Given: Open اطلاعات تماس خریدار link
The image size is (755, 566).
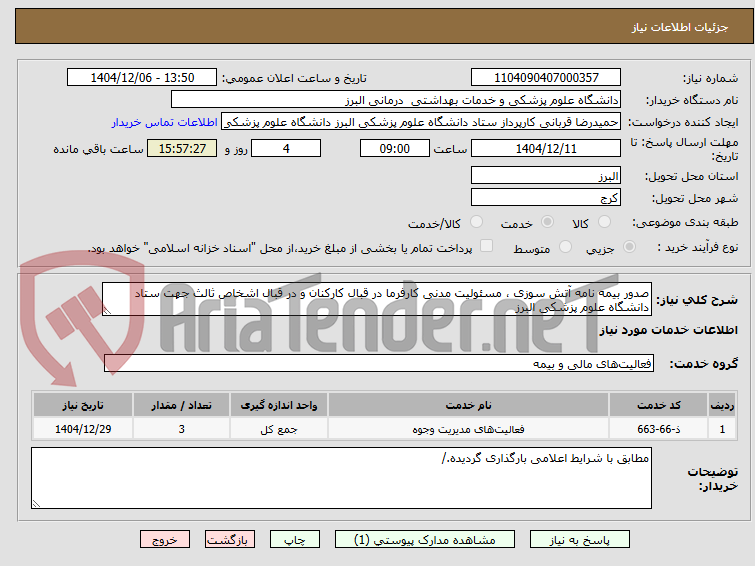Looking at the screenshot, I should (165, 122).
